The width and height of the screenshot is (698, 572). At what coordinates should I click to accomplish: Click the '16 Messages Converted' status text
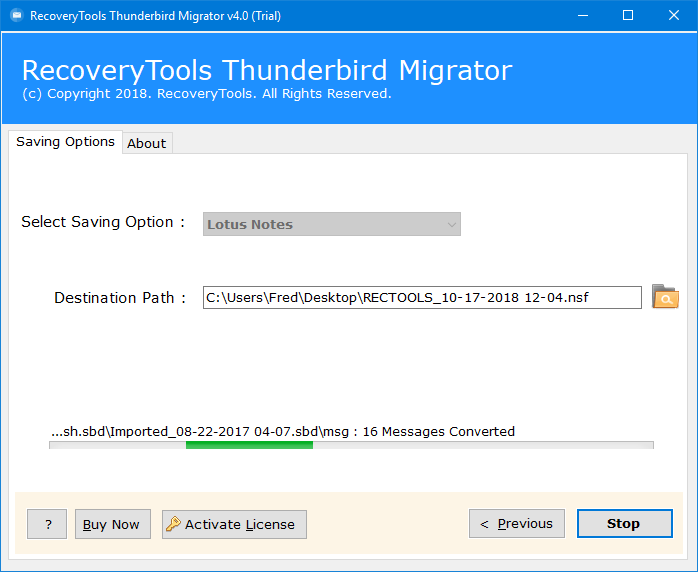(x=438, y=431)
